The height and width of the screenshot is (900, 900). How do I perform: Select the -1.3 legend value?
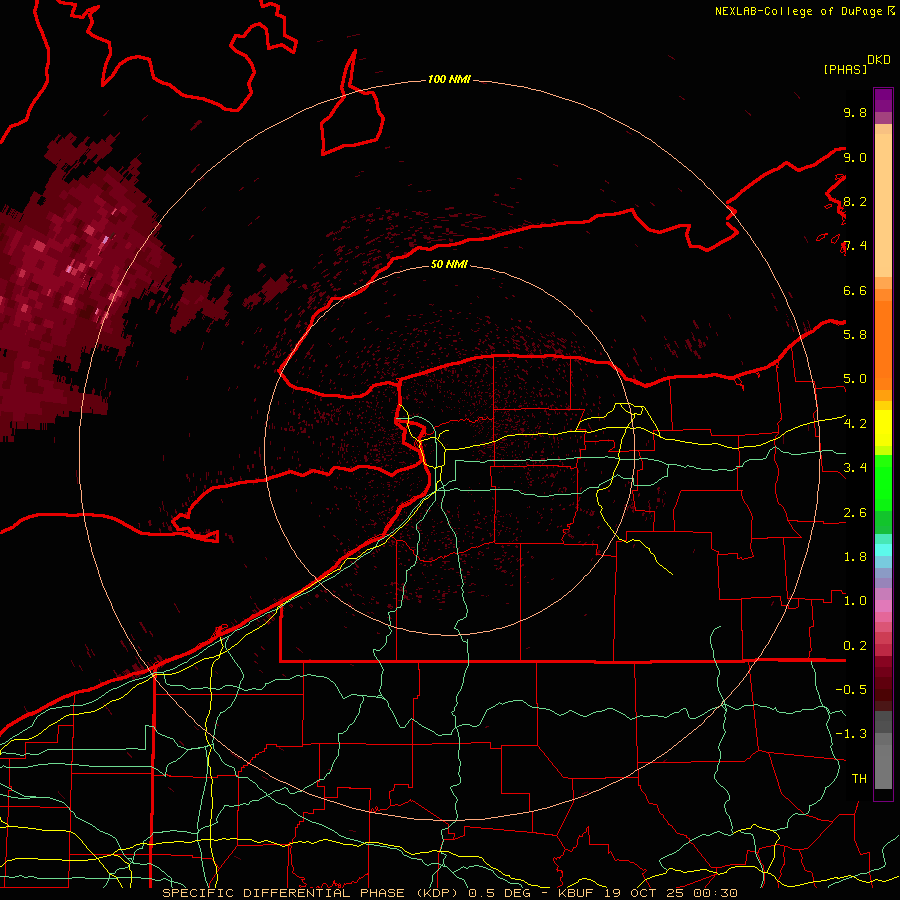click(851, 734)
